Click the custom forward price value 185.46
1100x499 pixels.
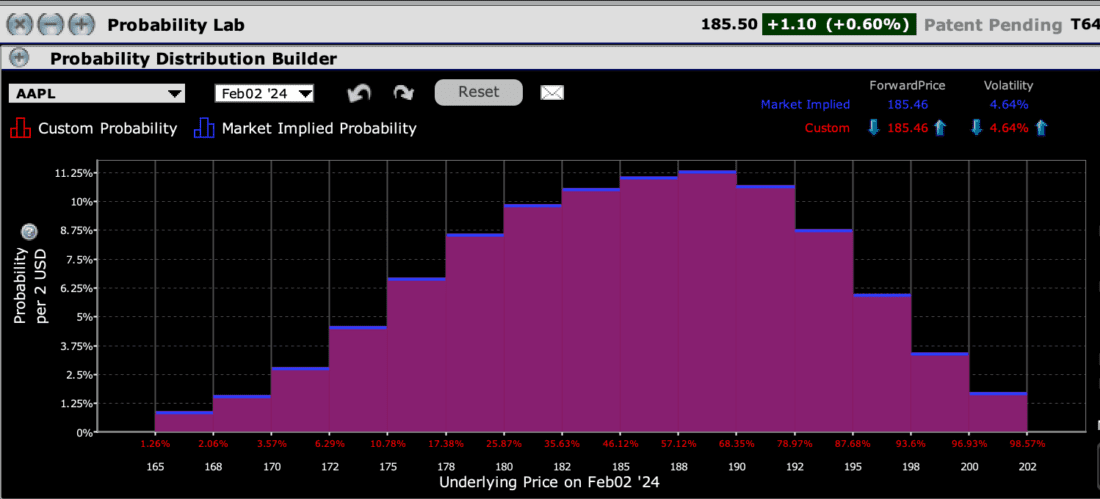(907, 128)
